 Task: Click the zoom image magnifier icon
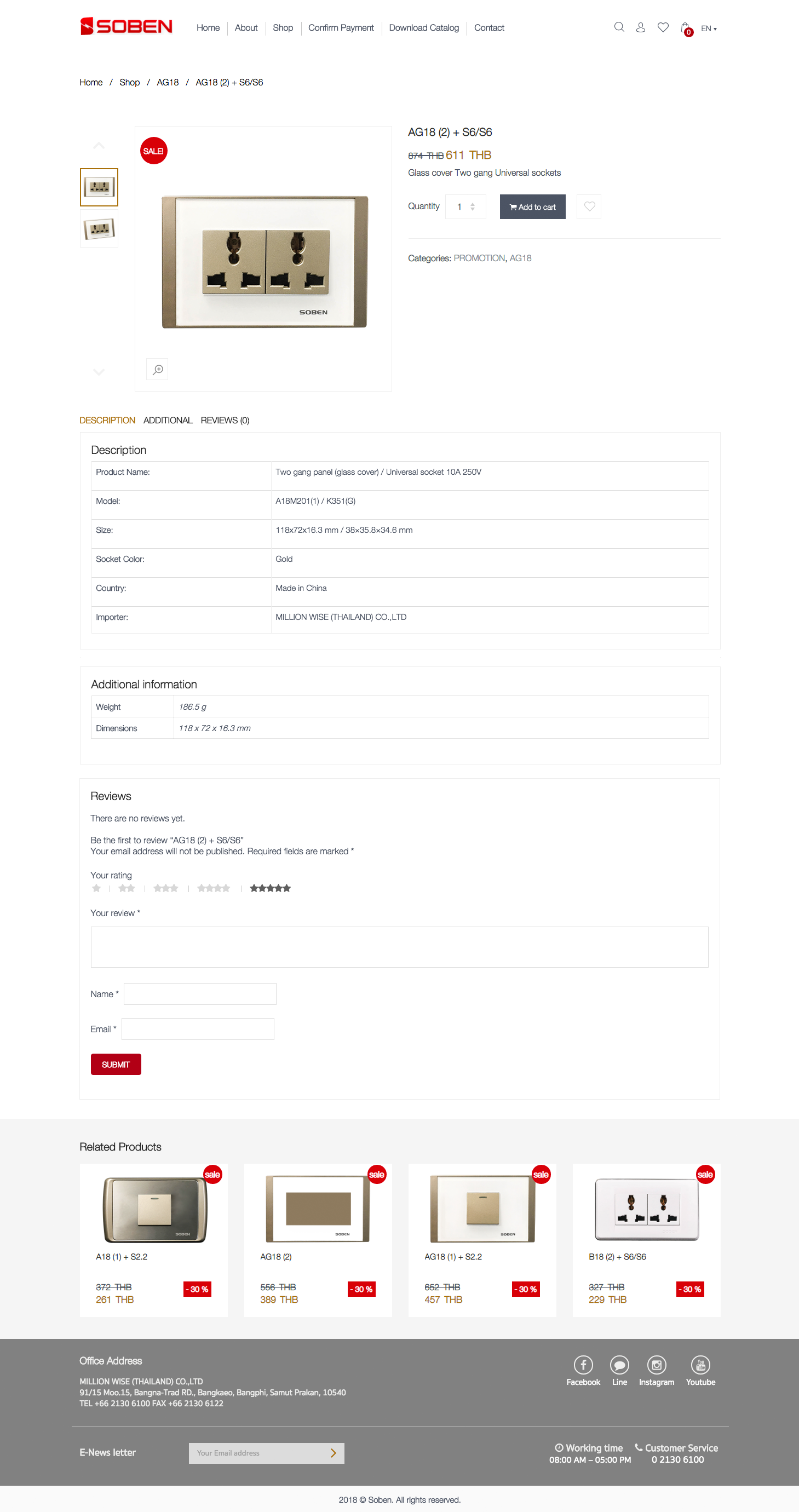coord(157,369)
